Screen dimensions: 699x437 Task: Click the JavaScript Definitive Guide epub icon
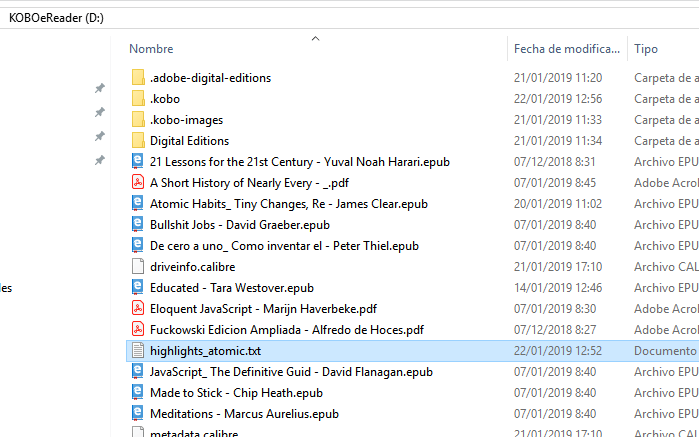point(138,371)
